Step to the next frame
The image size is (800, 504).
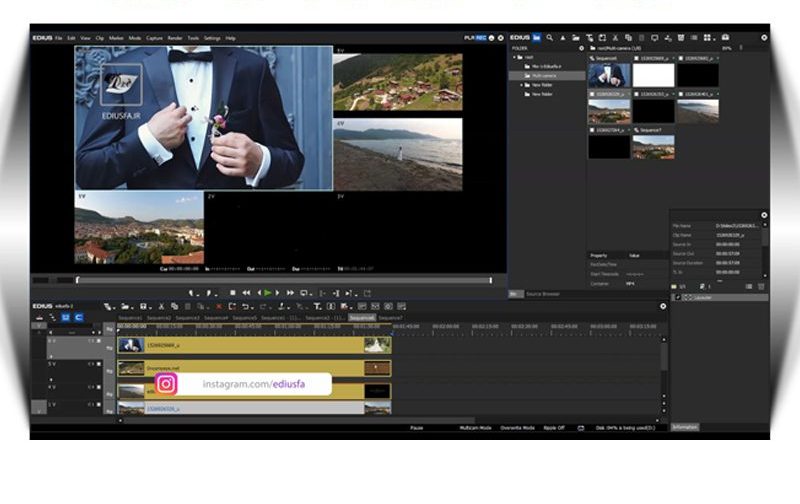click(x=278, y=293)
